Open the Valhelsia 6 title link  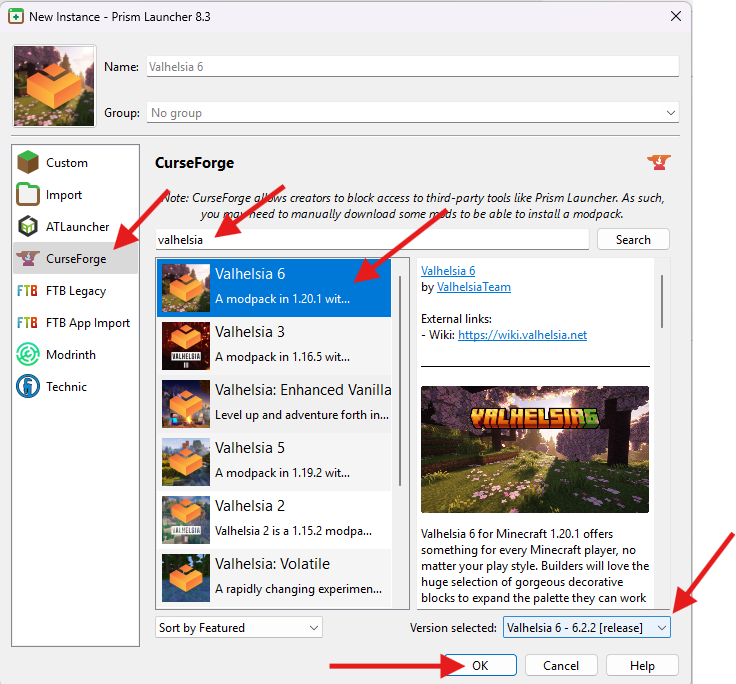click(448, 271)
